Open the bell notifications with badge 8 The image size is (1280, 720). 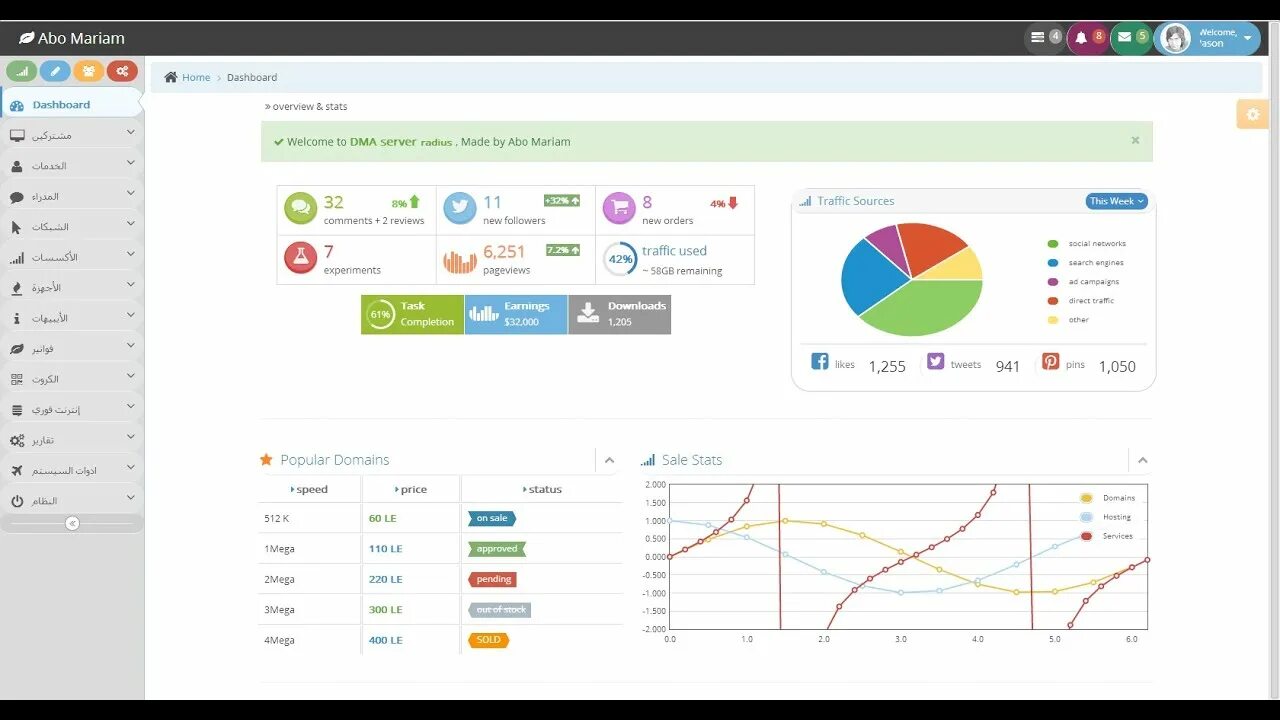pos(1088,38)
